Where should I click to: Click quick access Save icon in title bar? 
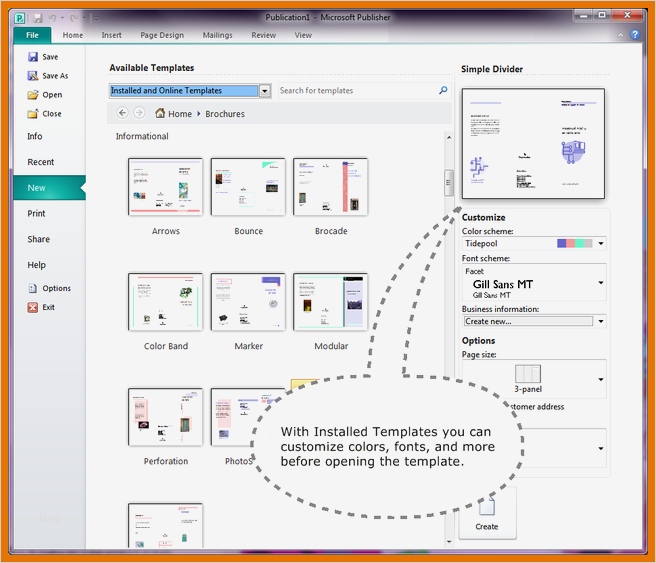38,18
